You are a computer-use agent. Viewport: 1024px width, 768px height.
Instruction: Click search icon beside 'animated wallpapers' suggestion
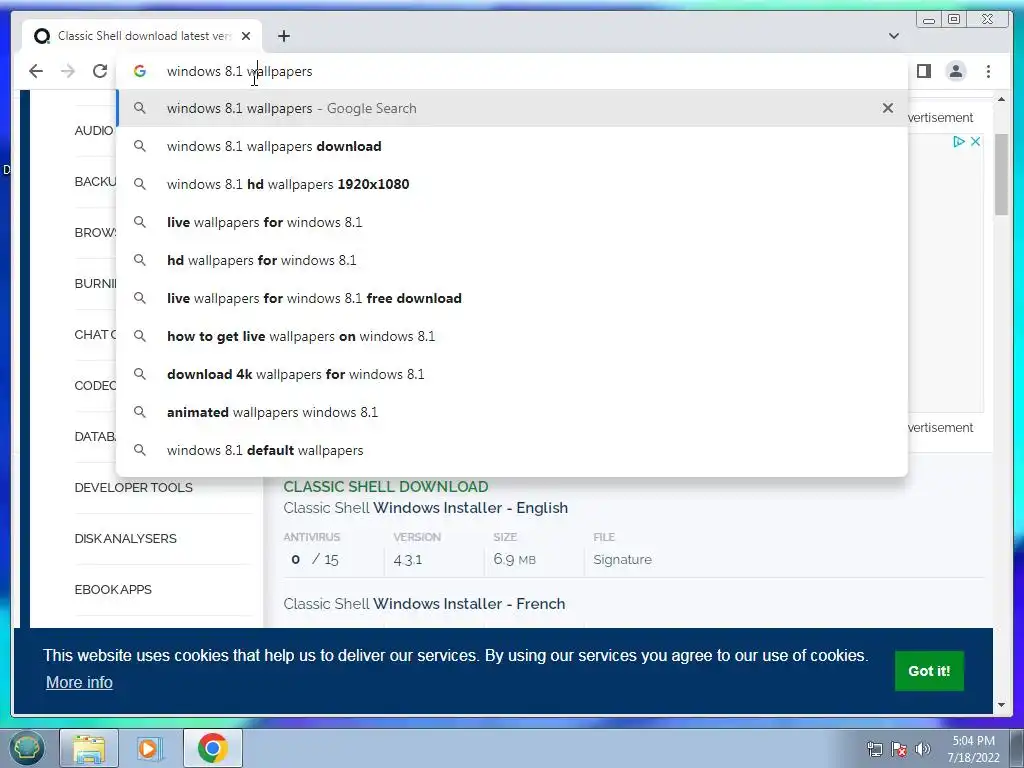coord(140,412)
